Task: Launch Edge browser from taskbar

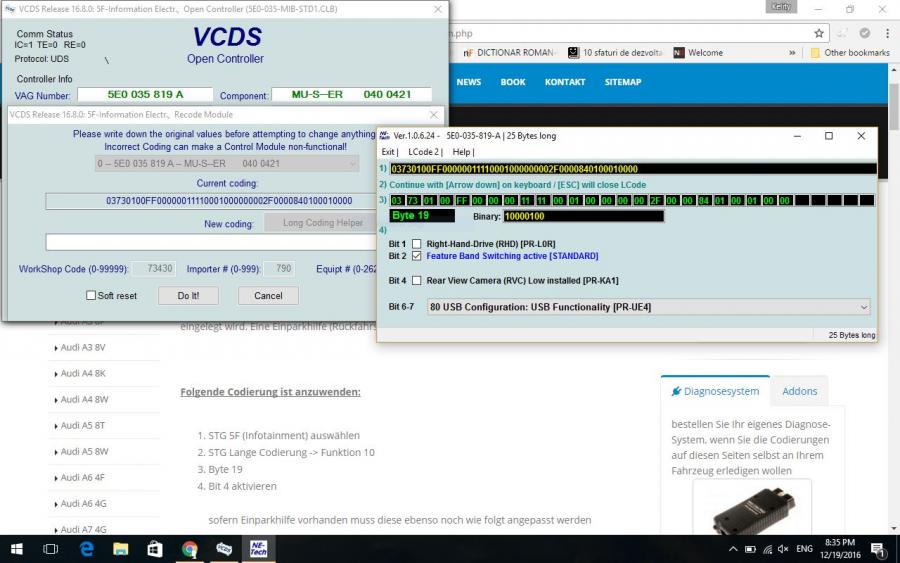Action: point(87,549)
